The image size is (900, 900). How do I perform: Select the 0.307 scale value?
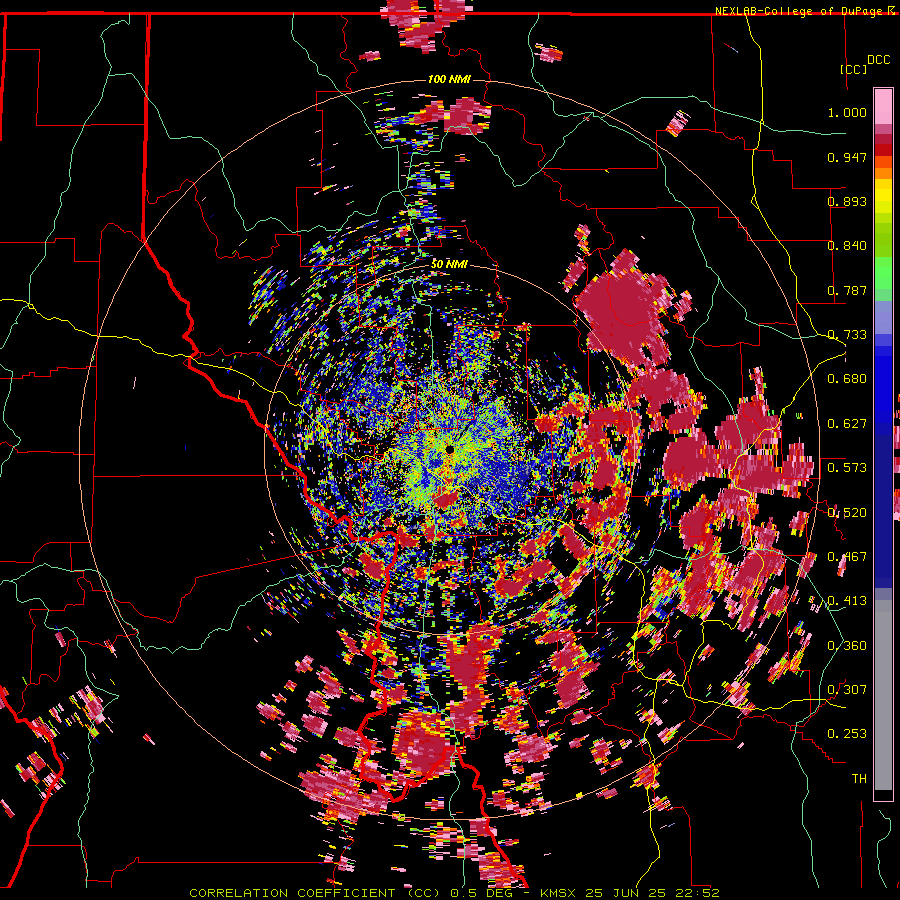pos(847,690)
